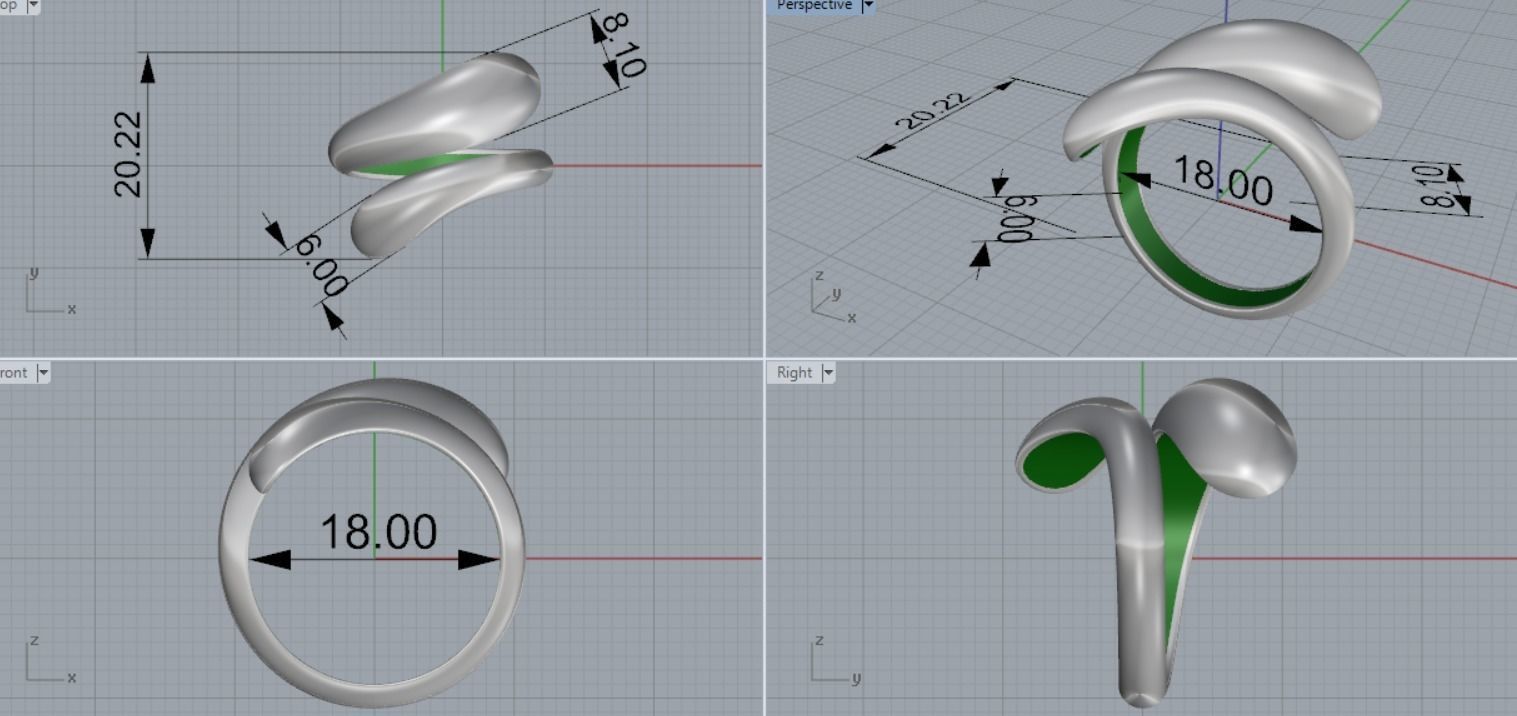Activate the Perspective viewport title label
This screenshot has width=1517, height=716.
(813, 5)
